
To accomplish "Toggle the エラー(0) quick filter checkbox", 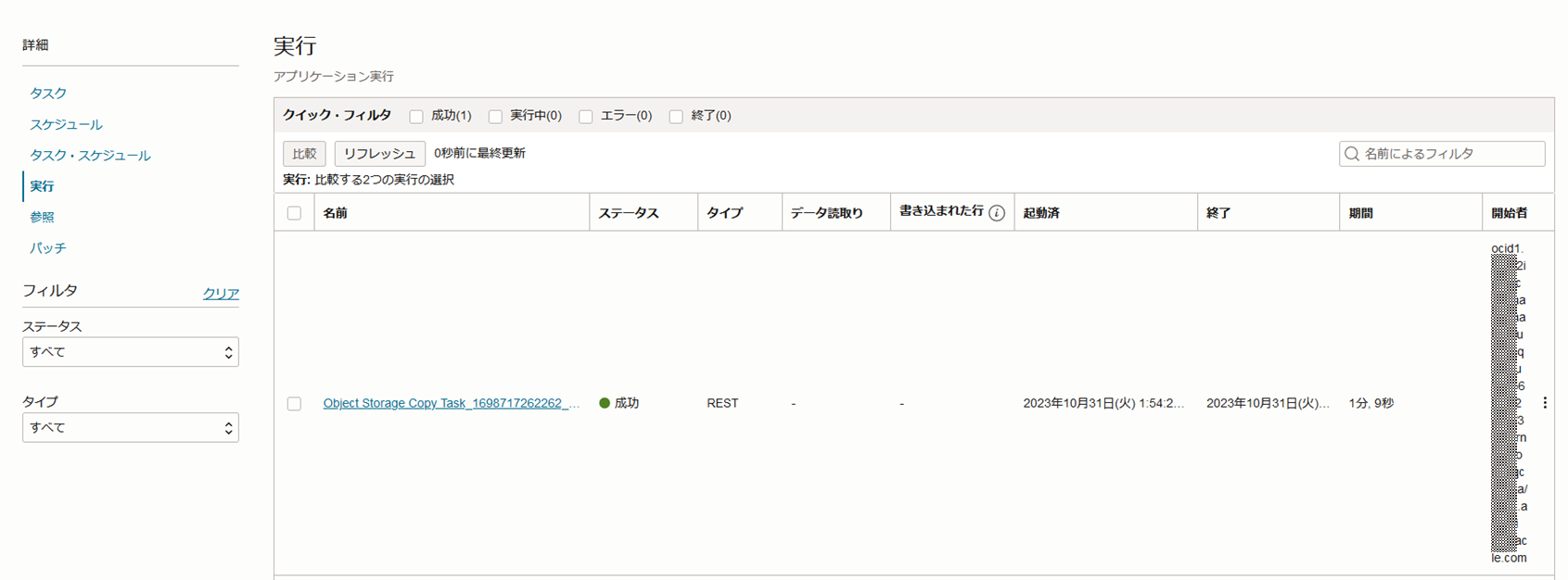I will coord(586,117).
